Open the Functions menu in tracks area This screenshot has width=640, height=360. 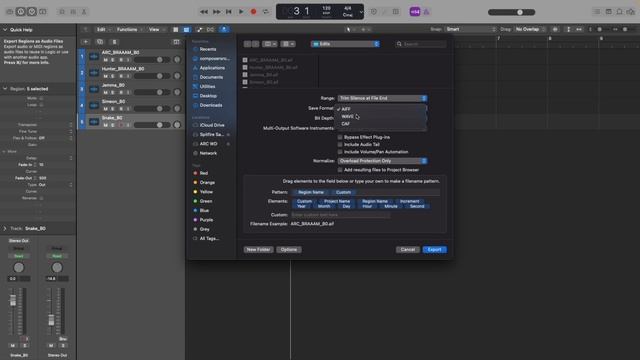click(x=129, y=29)
